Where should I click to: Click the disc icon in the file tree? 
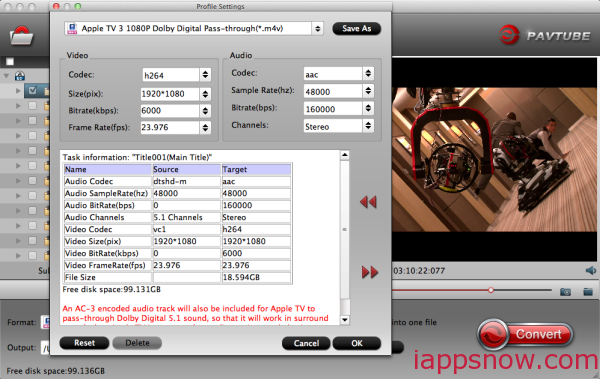(x=20, y=76)
